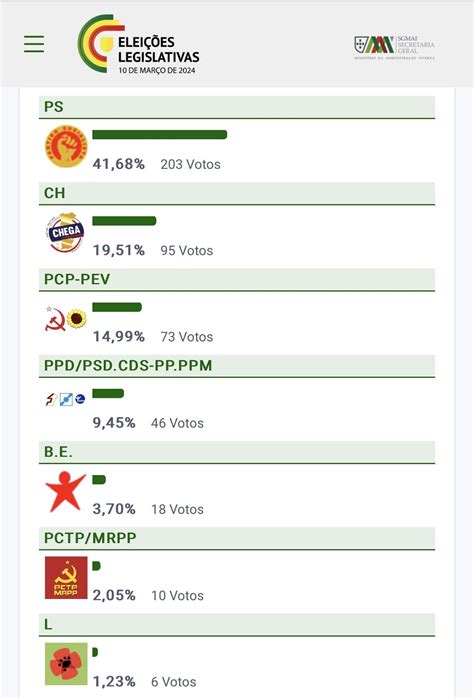Click the 203 Votos text
Screen dimensions: 474x699
click(x=190, y=164)
